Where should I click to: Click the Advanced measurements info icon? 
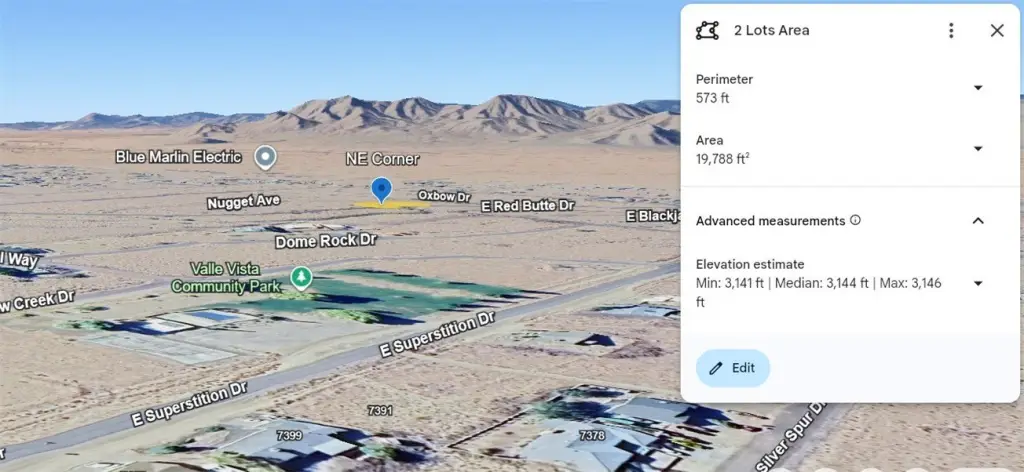856,220
